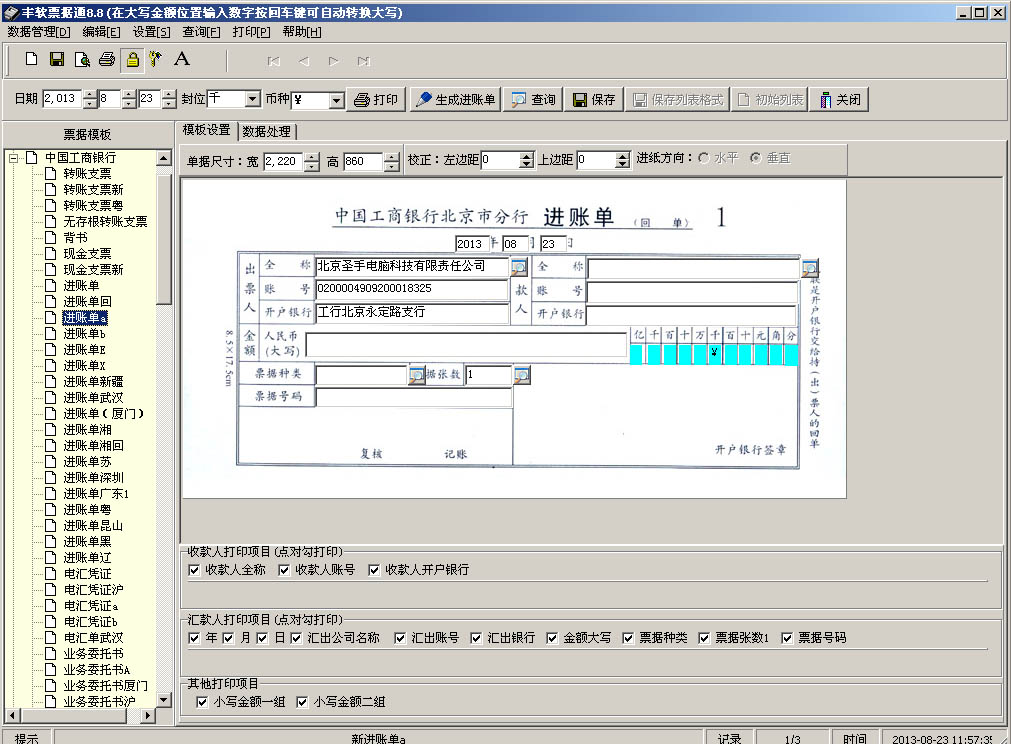Click the printer icon in top toolbar
This screenshot has height=744, width=1011.
(x=107, y=59)
